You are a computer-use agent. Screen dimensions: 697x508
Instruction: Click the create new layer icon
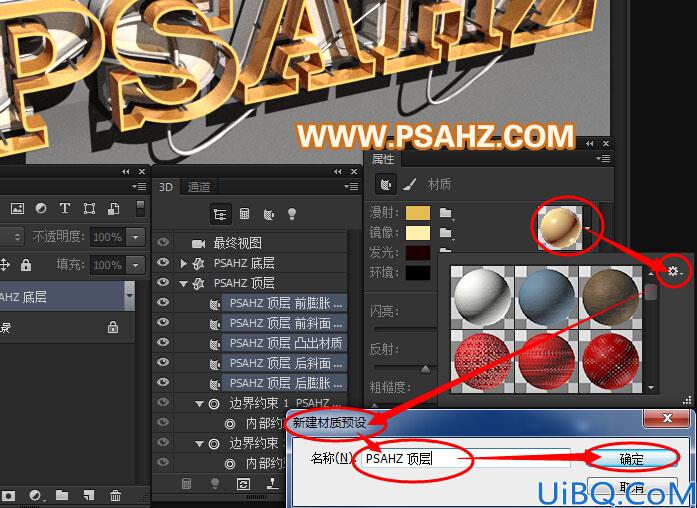pyautogui.click(x=89, y=495)
